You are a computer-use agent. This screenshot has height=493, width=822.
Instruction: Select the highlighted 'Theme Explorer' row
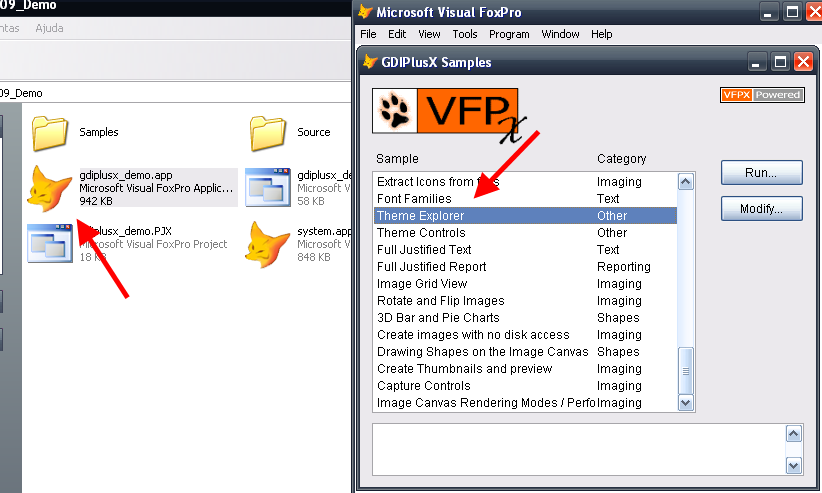click(x=525, y=216)
